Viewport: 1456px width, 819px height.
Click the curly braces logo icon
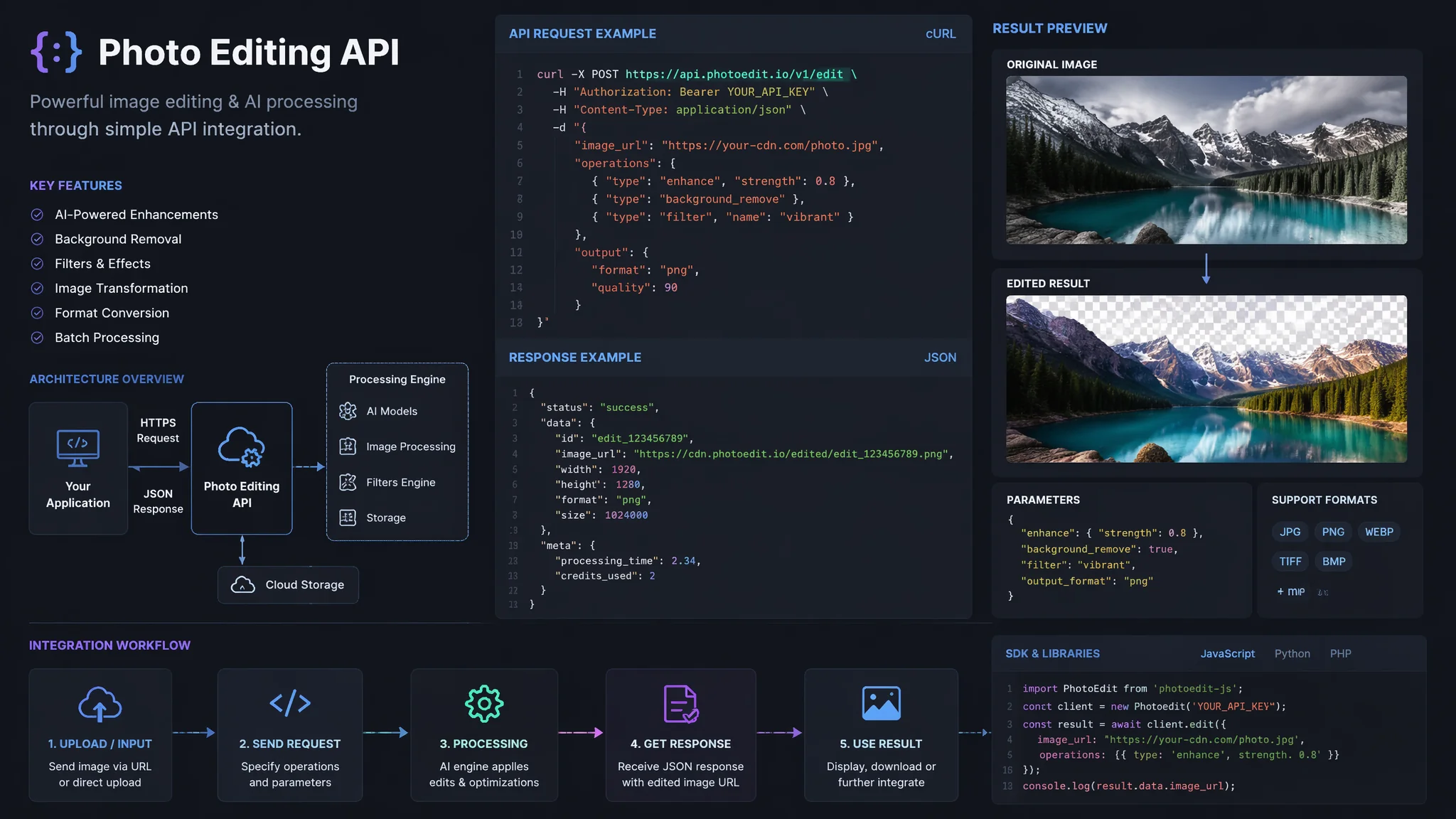tap(56, 52)
